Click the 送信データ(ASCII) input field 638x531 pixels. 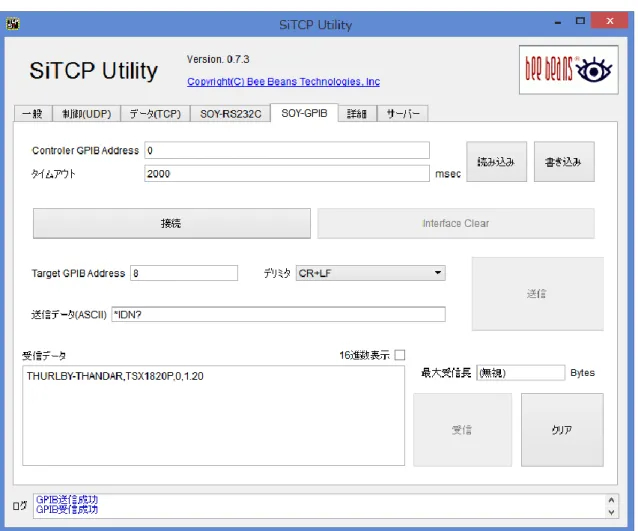278,314
